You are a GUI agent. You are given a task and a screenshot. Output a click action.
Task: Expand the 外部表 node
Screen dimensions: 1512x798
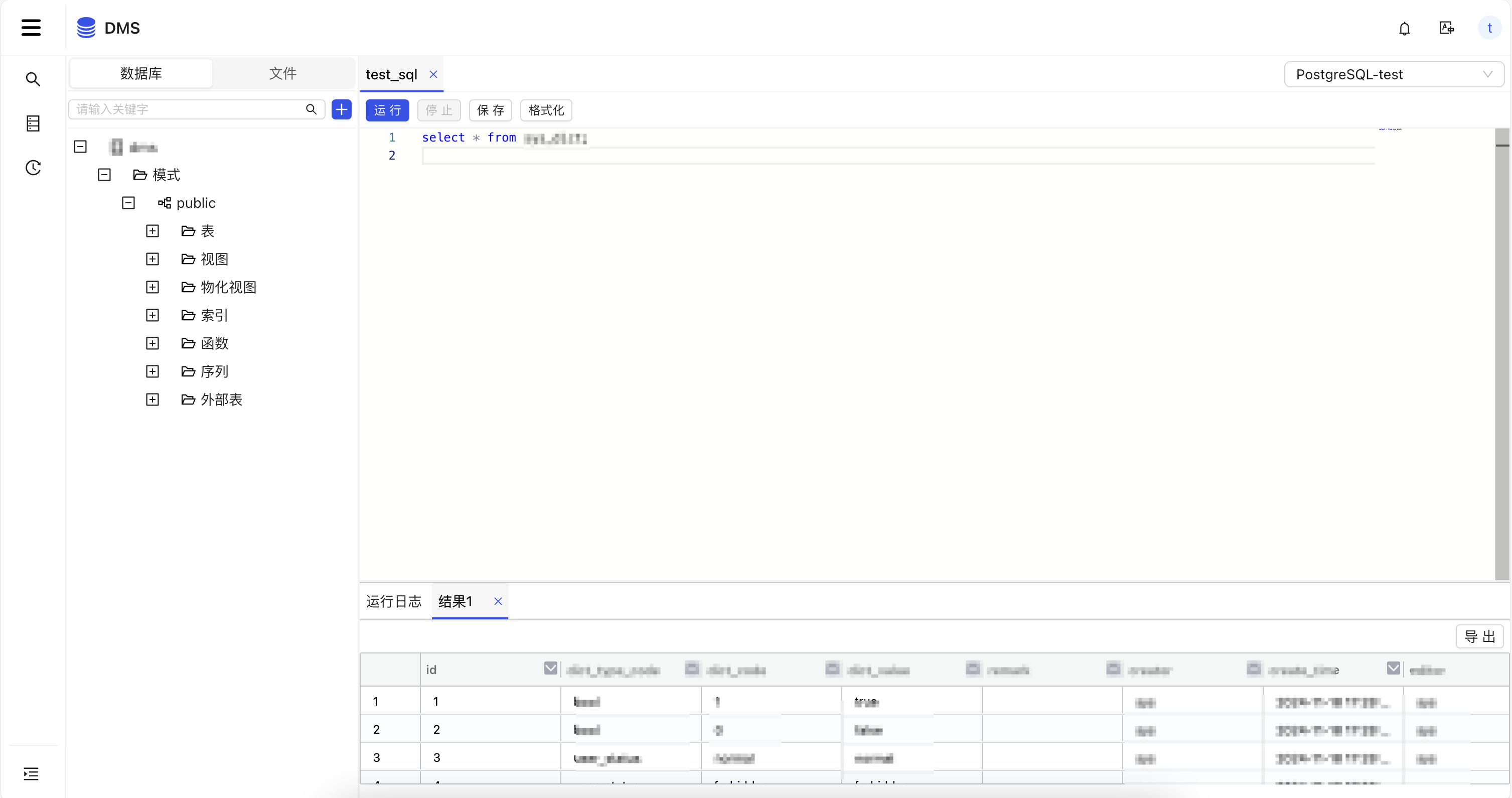pos(153,400)
